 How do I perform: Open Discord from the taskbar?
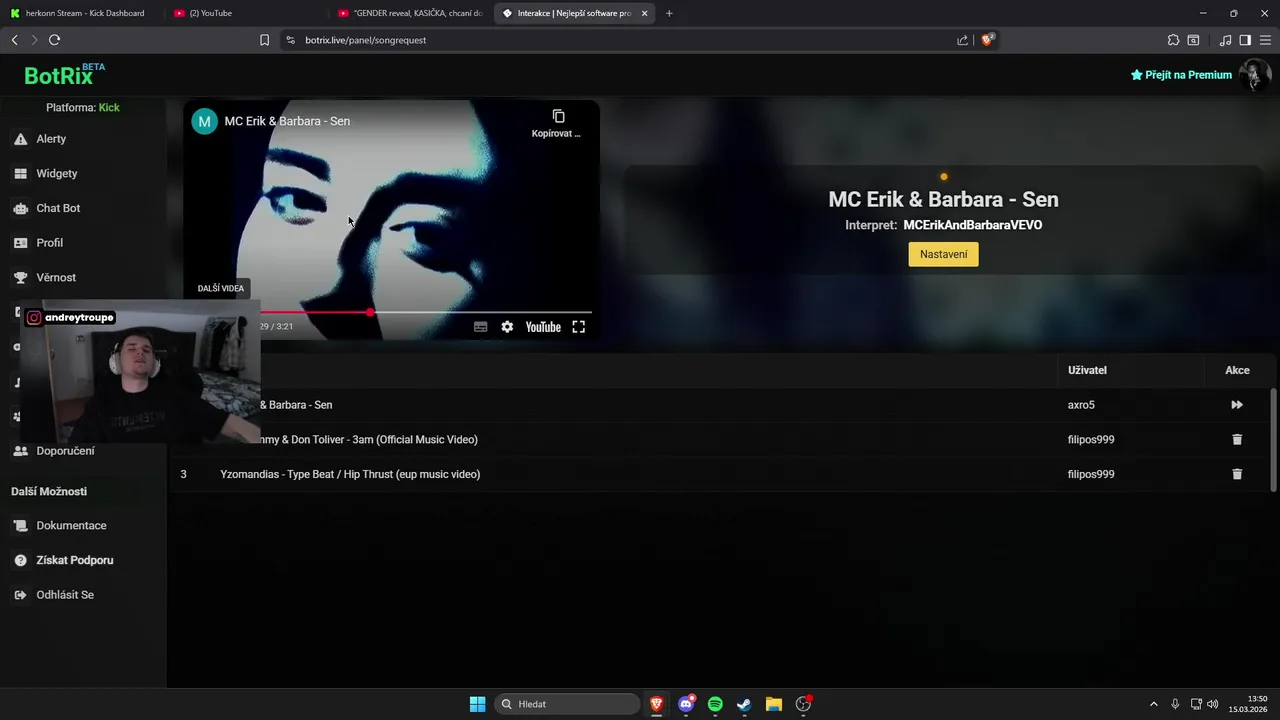[x=686, y=704]
